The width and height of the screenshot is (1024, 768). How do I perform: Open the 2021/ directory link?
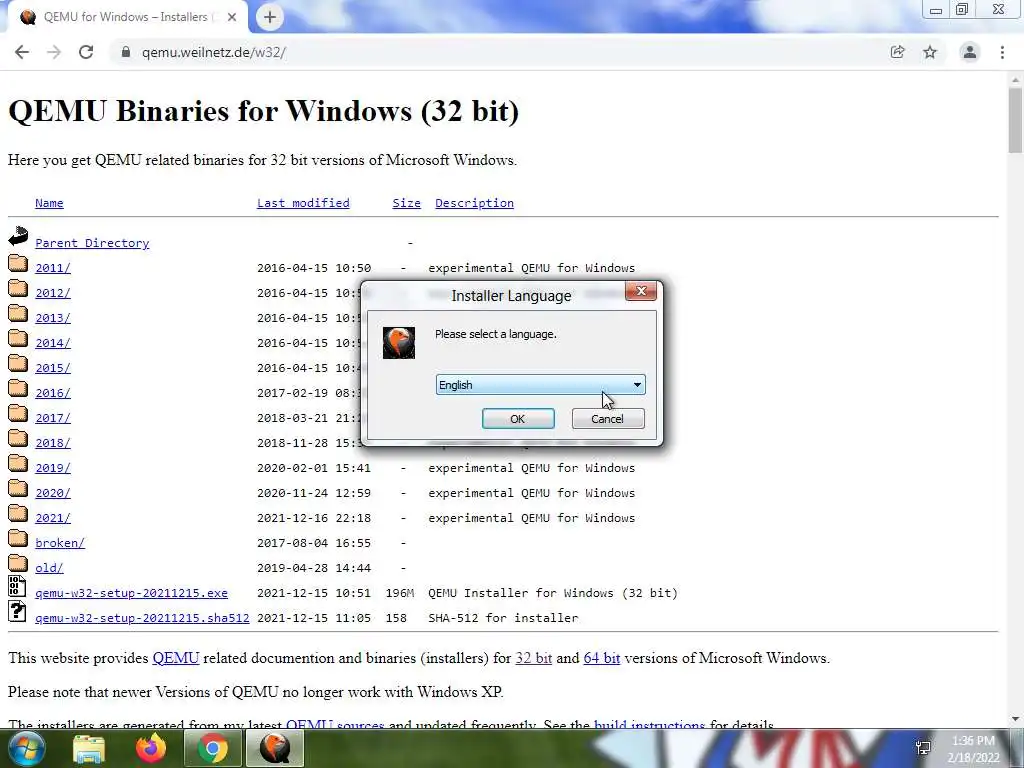click(53, 518)
